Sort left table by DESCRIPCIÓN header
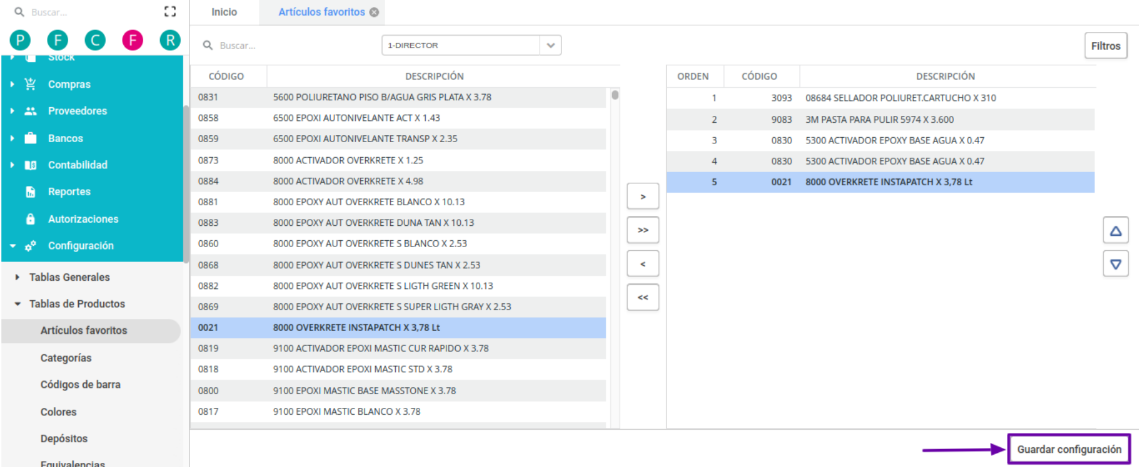This screenshot has height=467, width=1144. [435, 76]
